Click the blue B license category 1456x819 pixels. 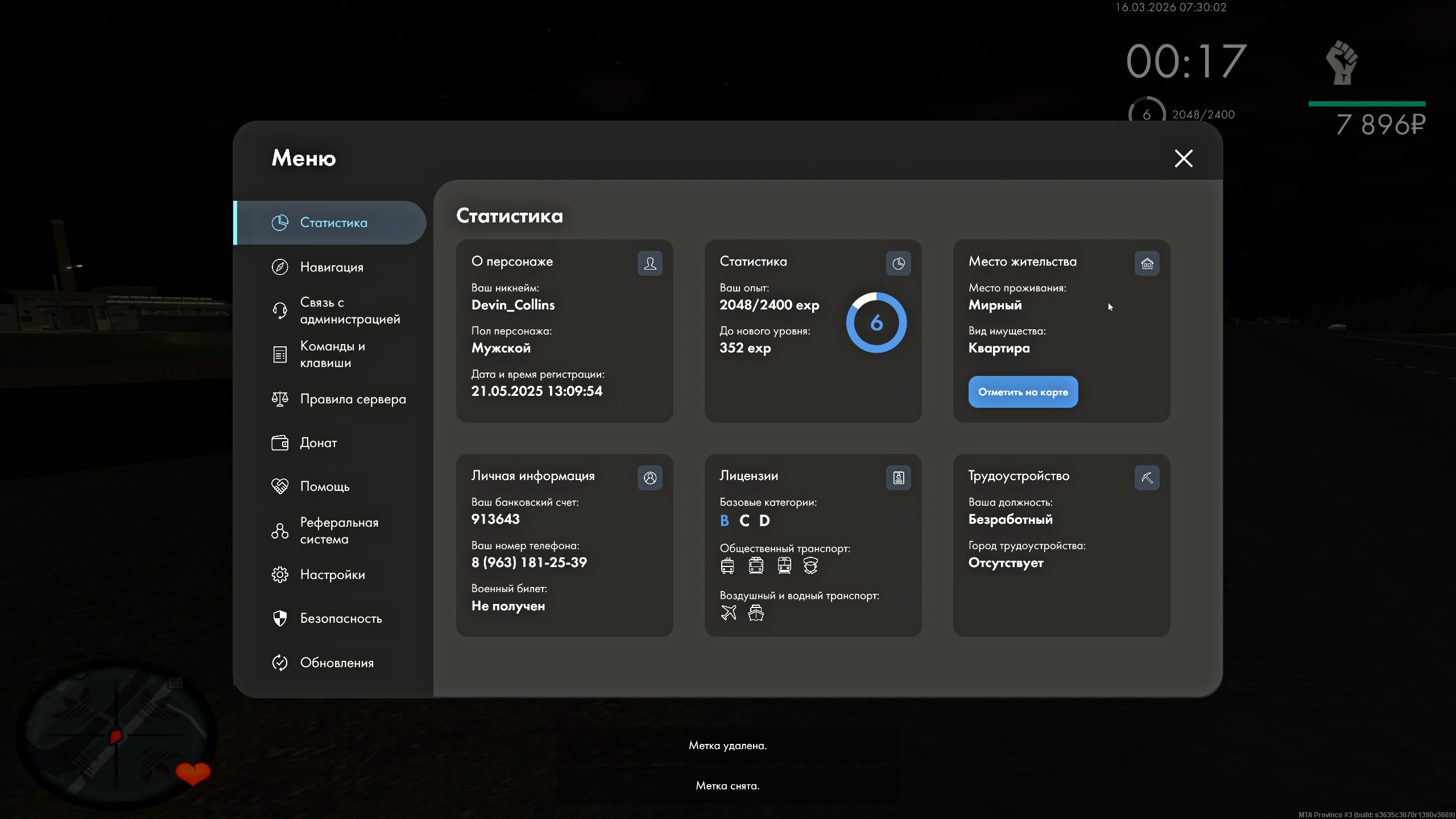tap(724, 520)
